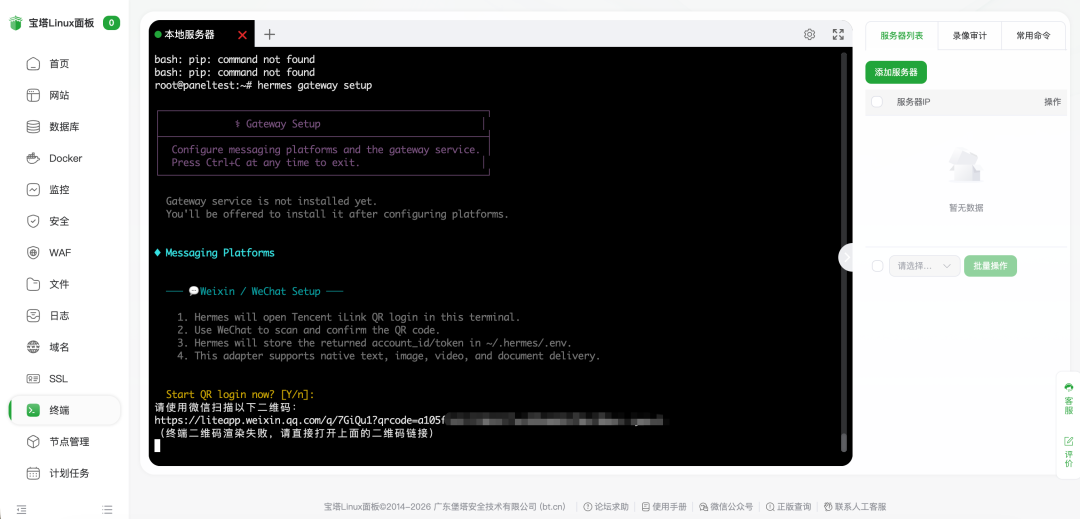Click the 批量操作 button
This screenshot has width=1080, height=519.
click(990, 266)
